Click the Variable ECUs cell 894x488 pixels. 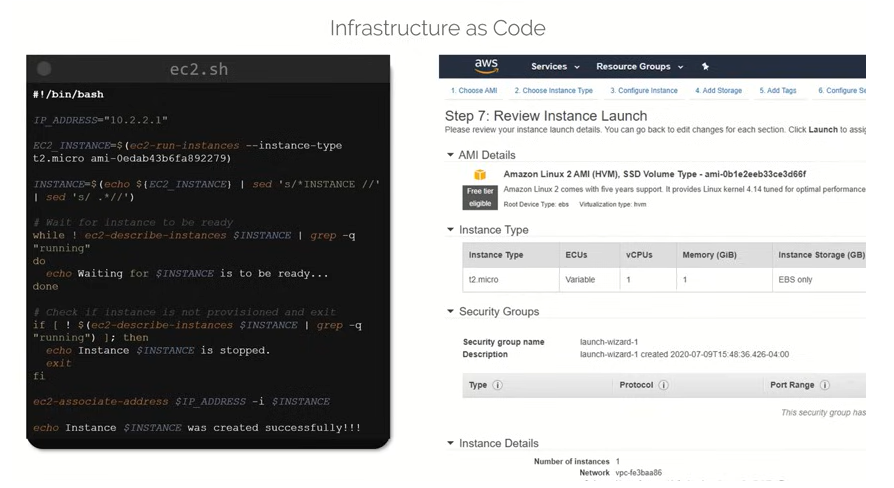tap(580, 280)
